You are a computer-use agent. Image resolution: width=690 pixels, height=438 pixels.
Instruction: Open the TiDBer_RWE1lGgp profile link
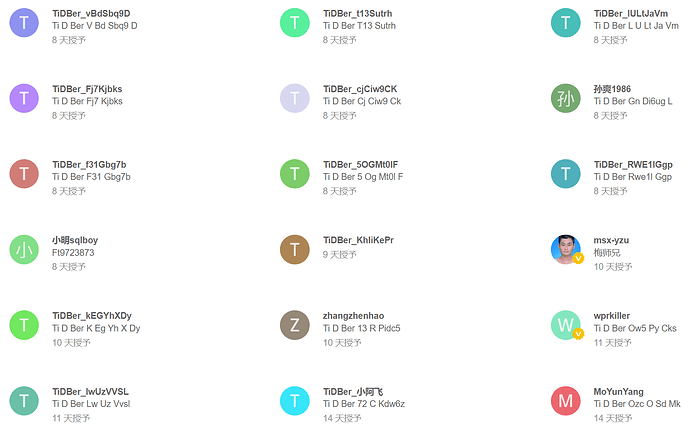point(633,165)
